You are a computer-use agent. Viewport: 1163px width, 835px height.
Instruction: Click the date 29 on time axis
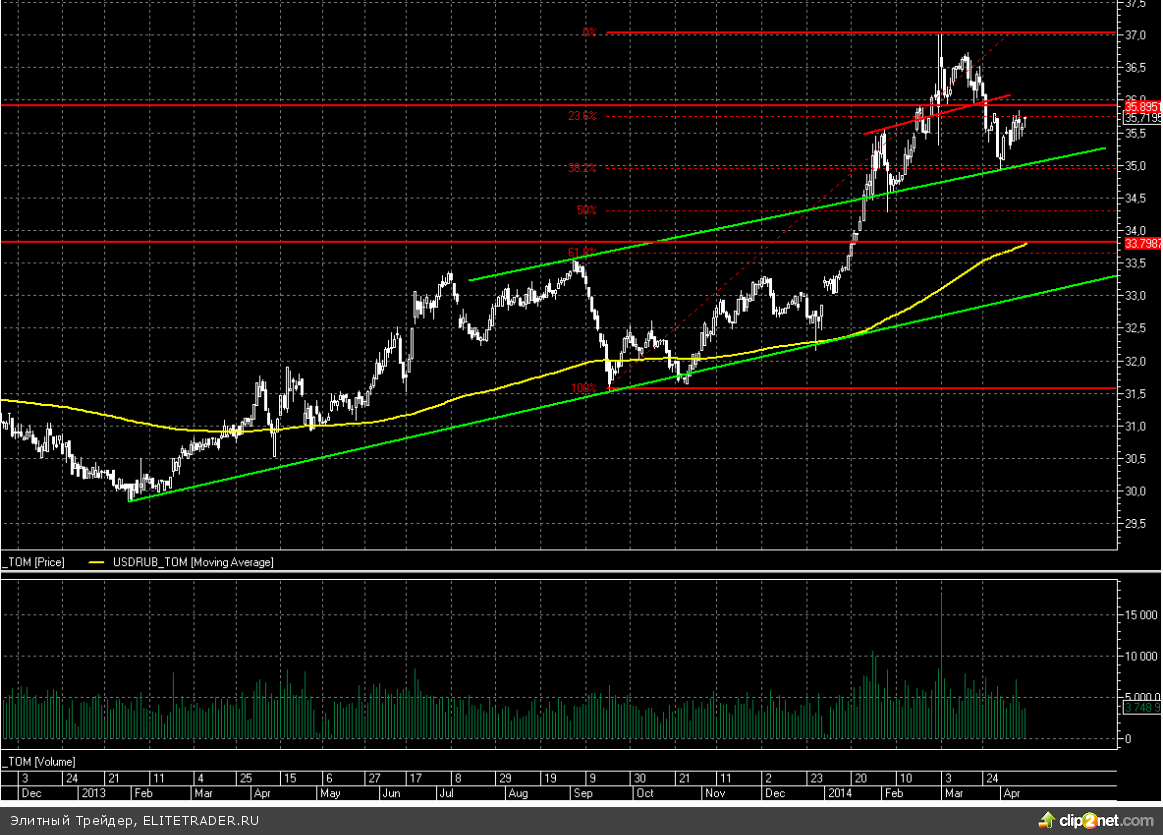click(x=505, y=778)
